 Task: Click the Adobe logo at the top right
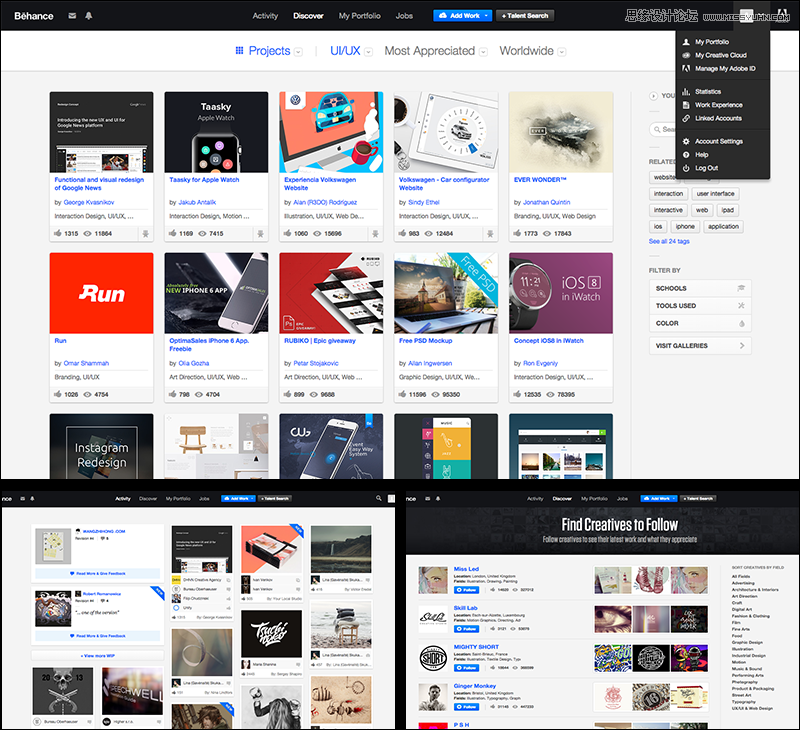pyautogui.click(x=782, y=15)
